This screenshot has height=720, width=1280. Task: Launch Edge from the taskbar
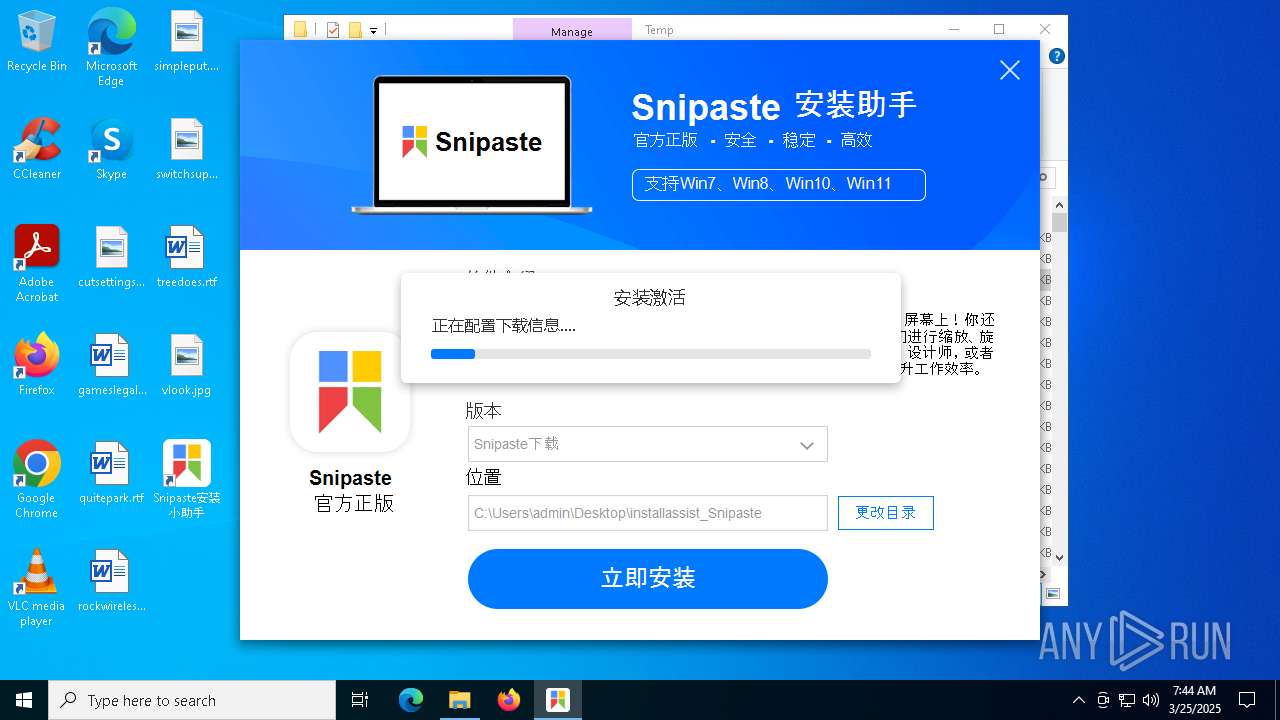(x=411, y=700)
